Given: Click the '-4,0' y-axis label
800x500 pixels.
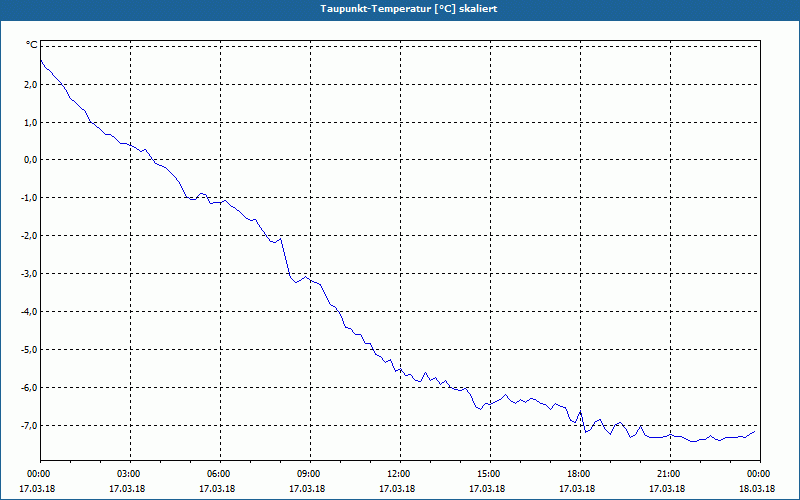Looking at the screenshot, I should 30,312.
